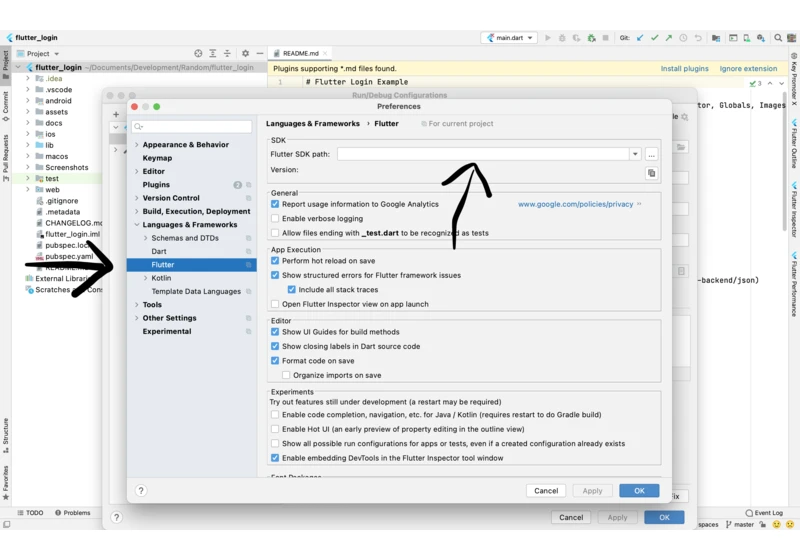This screenshot has width=800, height=560.
Task: Select Experimental in settings list
Action: coord(167,331)
